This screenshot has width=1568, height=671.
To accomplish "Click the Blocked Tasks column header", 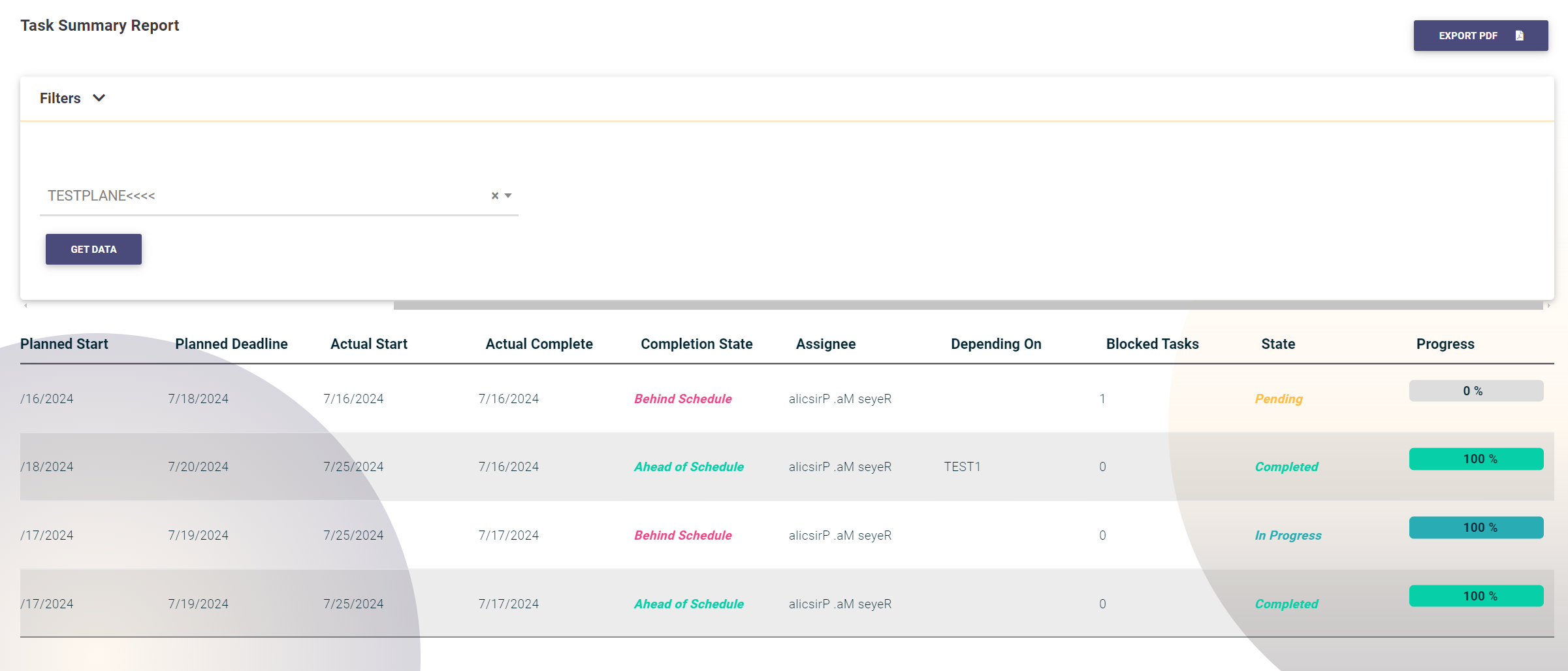I will (x=1152, y=344).
